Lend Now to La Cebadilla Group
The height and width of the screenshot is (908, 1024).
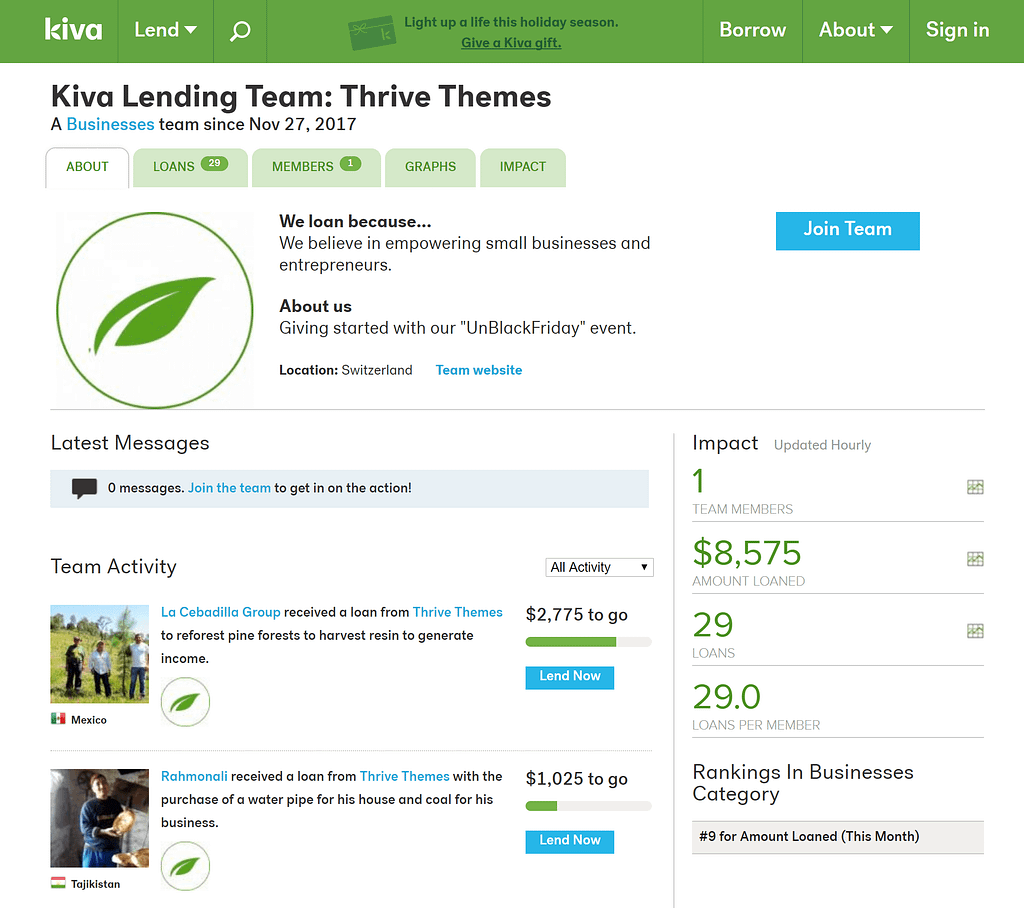pos(569,677)
